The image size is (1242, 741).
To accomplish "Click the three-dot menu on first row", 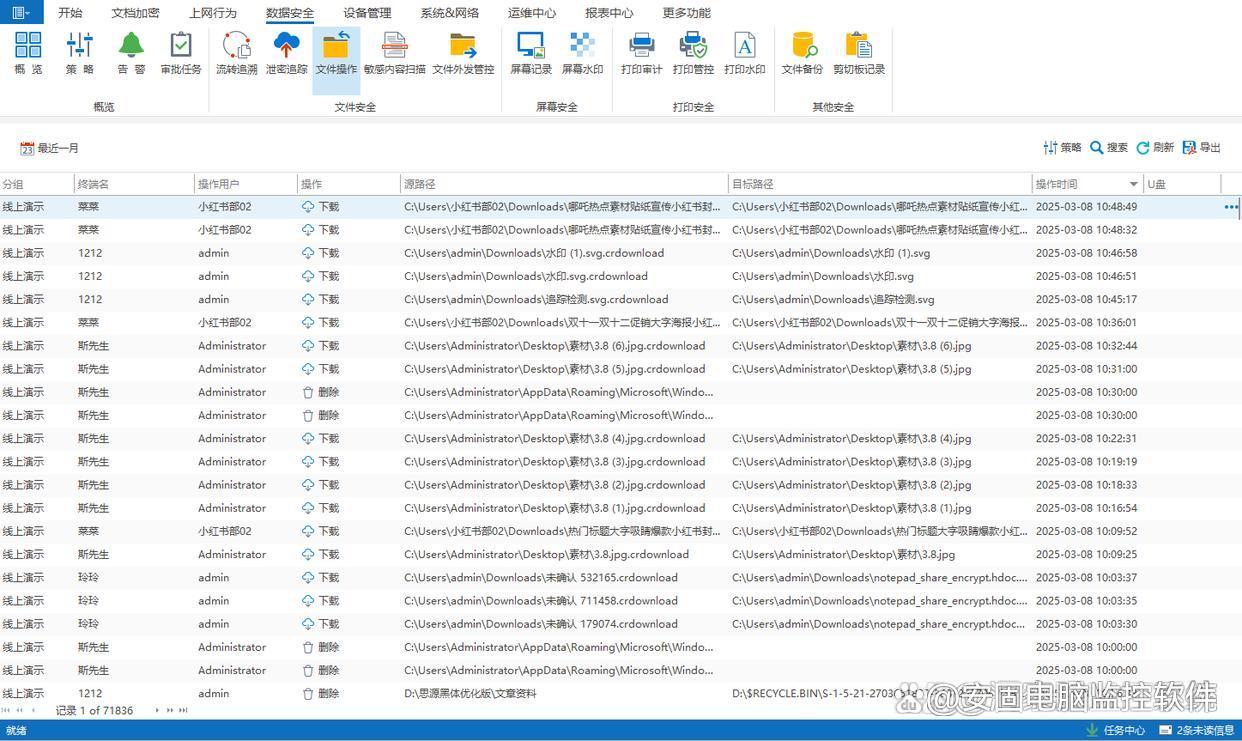I will point(1230,207).
